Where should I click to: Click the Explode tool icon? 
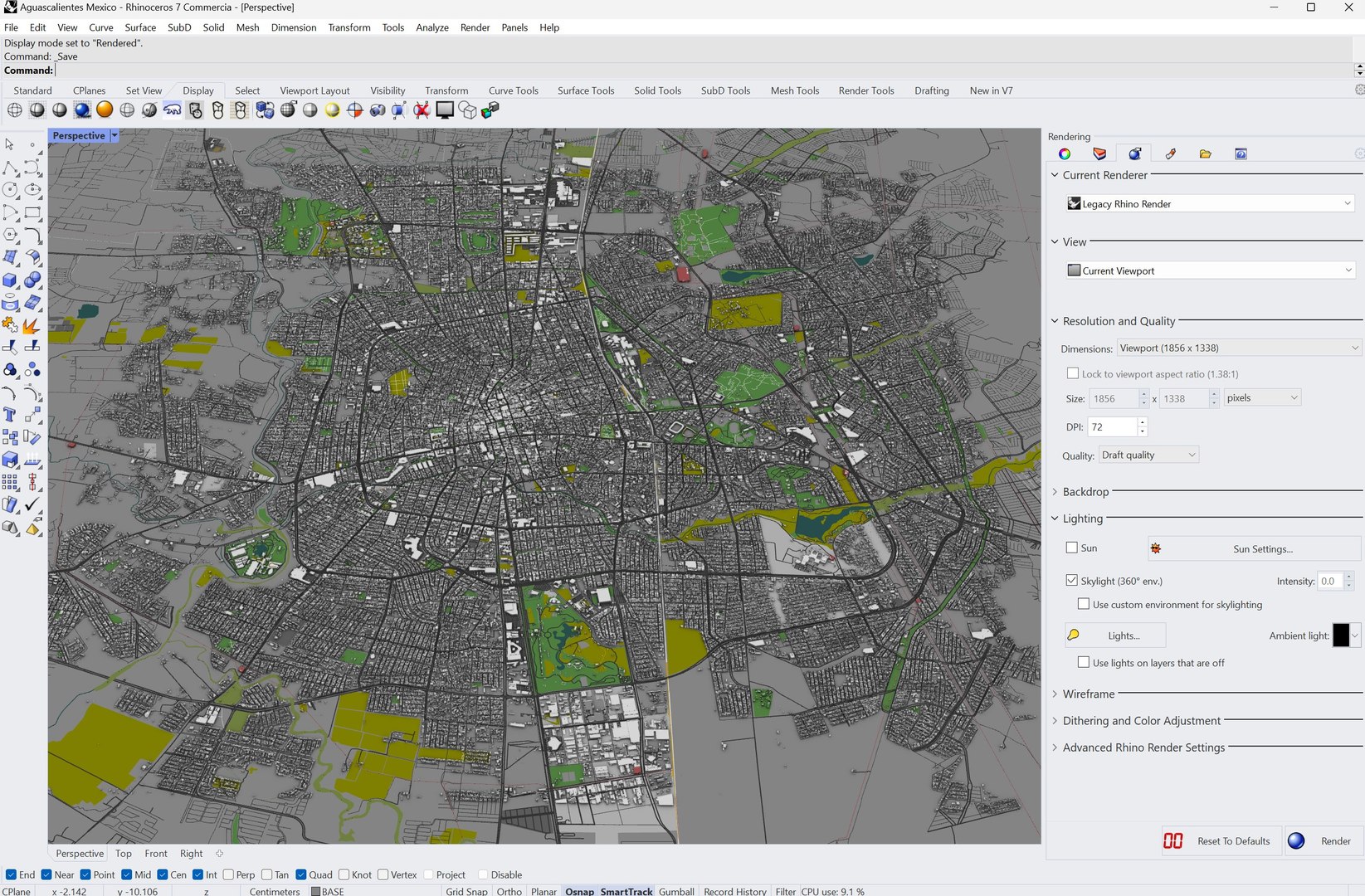tap(32, 325)
